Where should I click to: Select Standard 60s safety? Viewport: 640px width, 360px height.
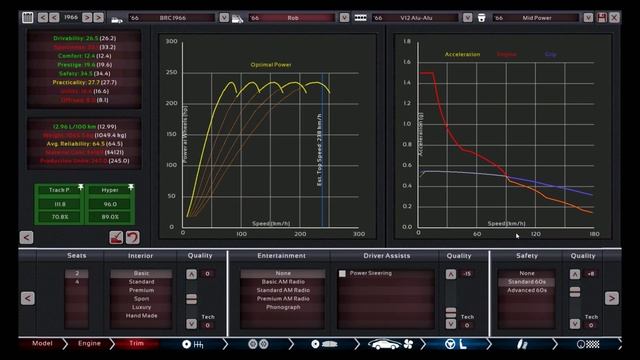coord(527,282)
